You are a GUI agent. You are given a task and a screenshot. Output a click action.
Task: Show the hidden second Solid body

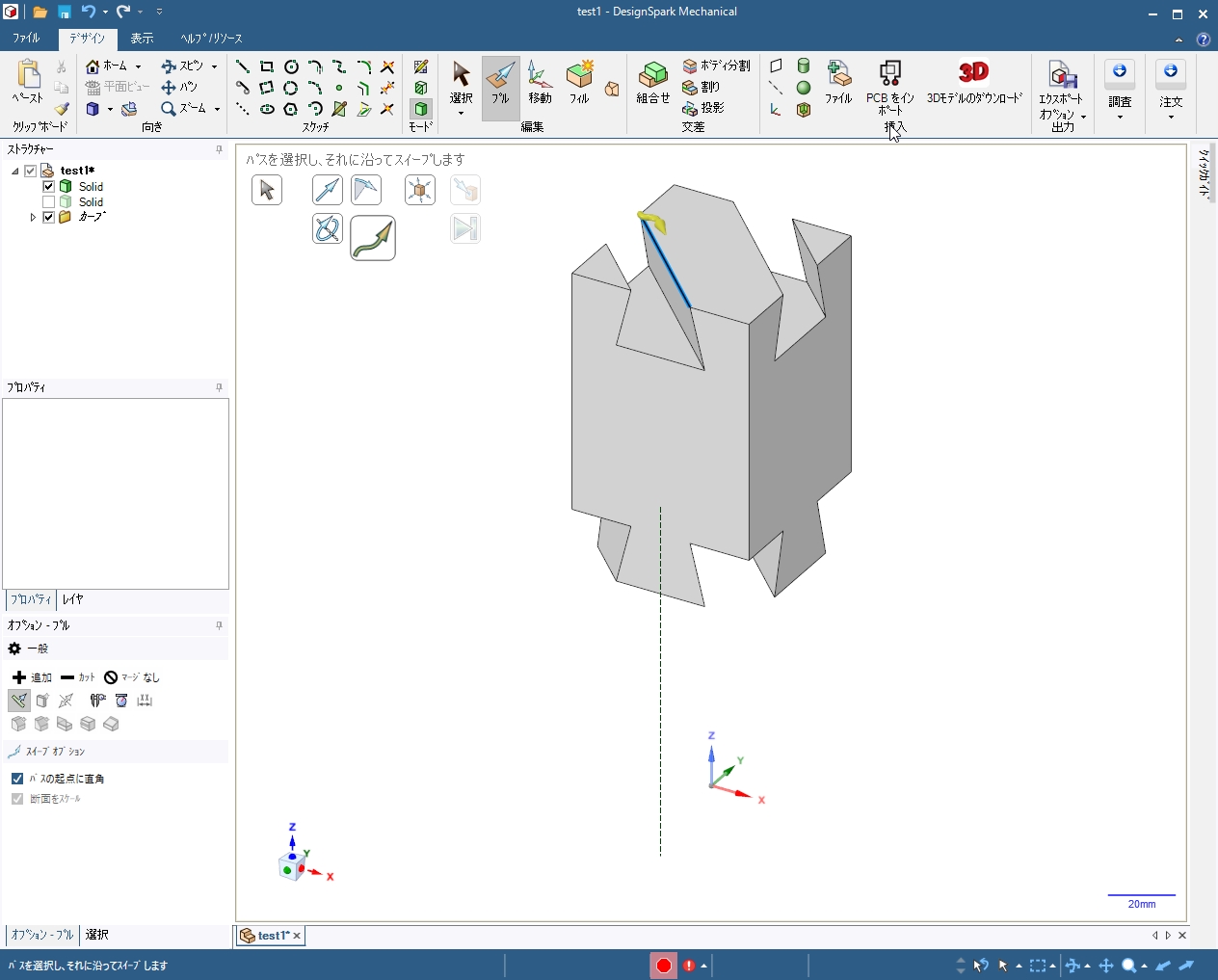tap(49, 201)
